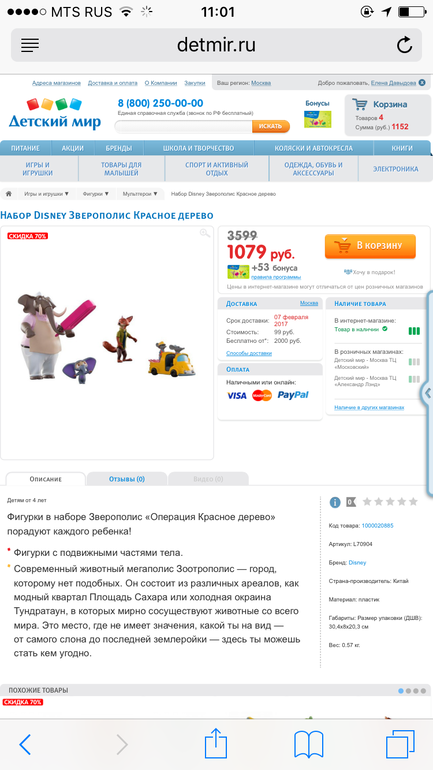The height and width of the screenshot is (770, 433).
Task: Open the Способы доставки link
Action: [248, 353]
